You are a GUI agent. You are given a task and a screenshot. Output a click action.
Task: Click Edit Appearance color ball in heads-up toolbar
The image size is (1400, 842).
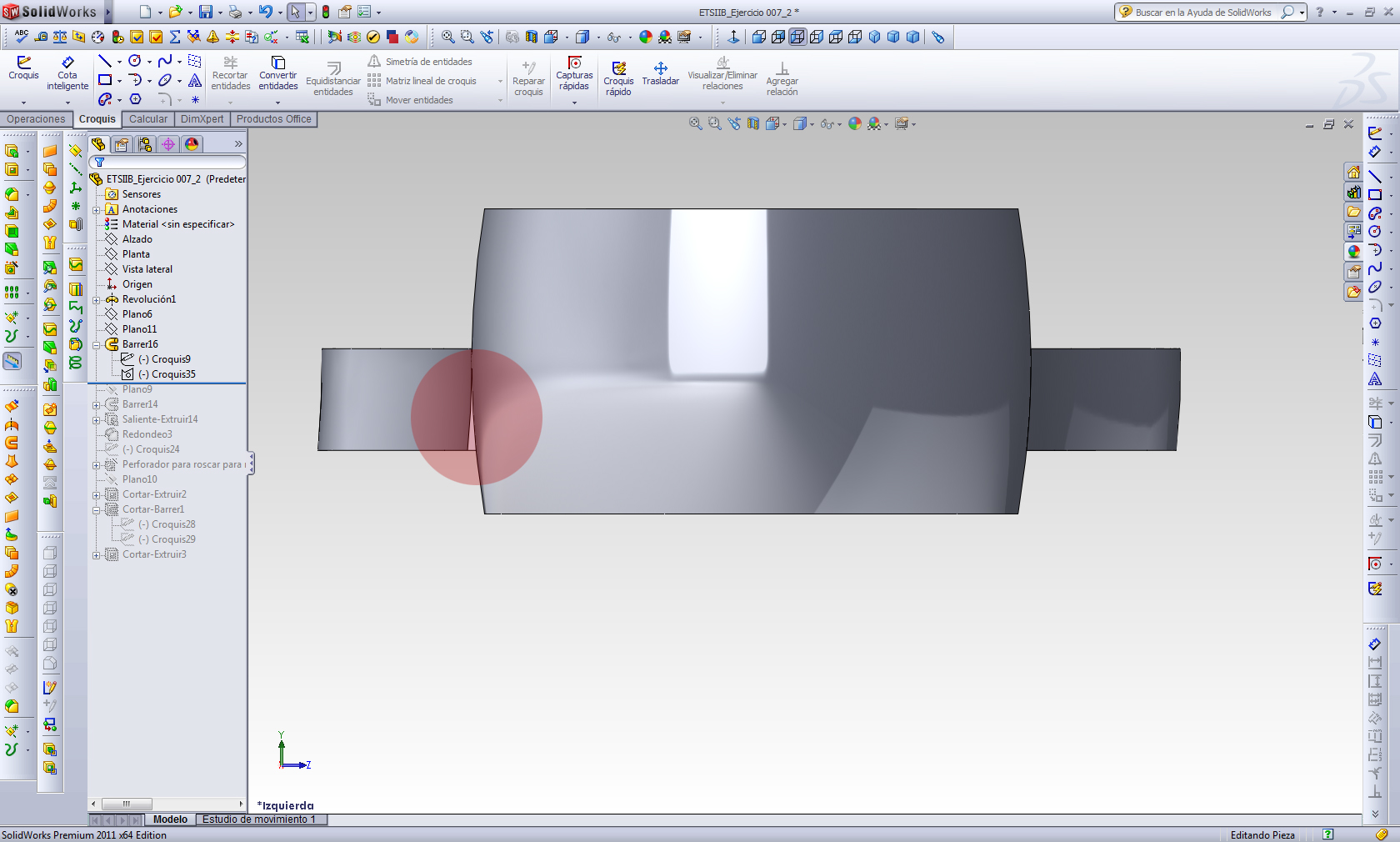point(855,123)
